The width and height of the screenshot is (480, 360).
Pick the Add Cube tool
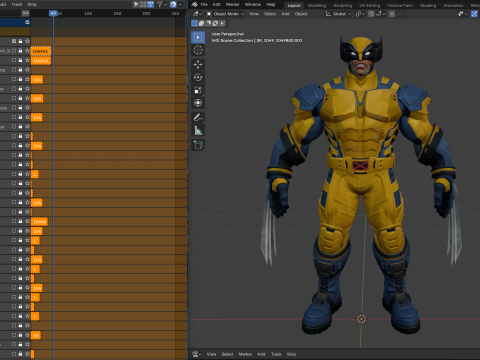coord(198,145)
